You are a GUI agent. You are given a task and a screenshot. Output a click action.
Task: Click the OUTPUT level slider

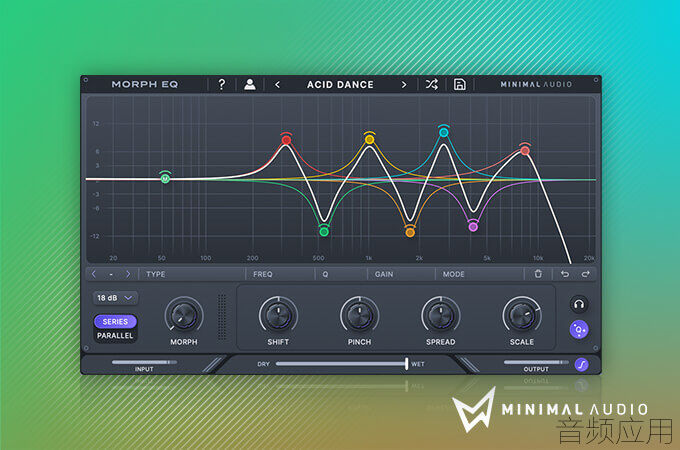tap(536, 362)
